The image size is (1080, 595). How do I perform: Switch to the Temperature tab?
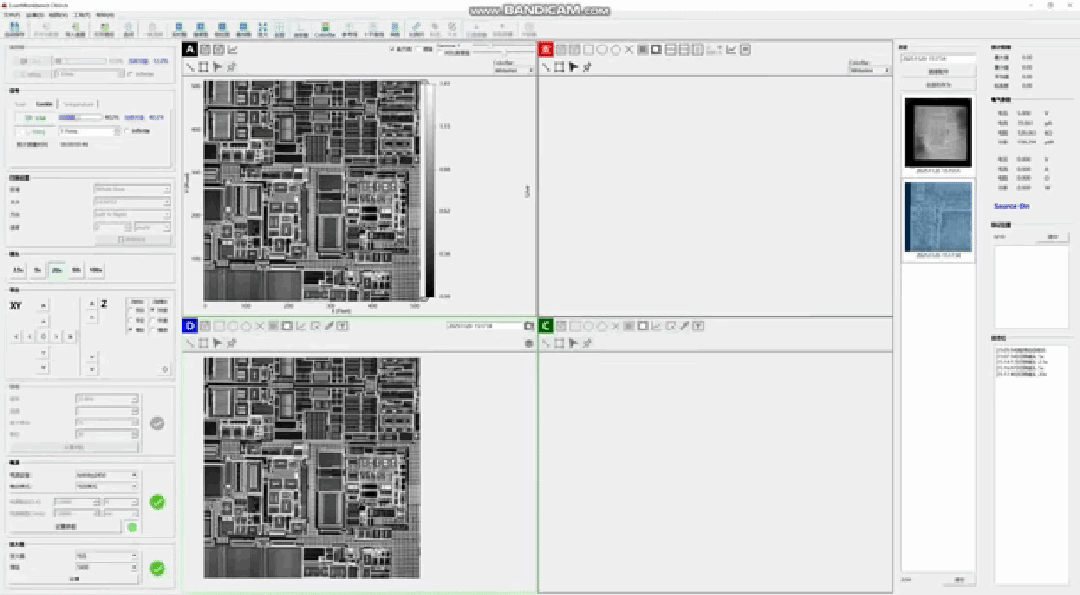[x=79, y=104]
